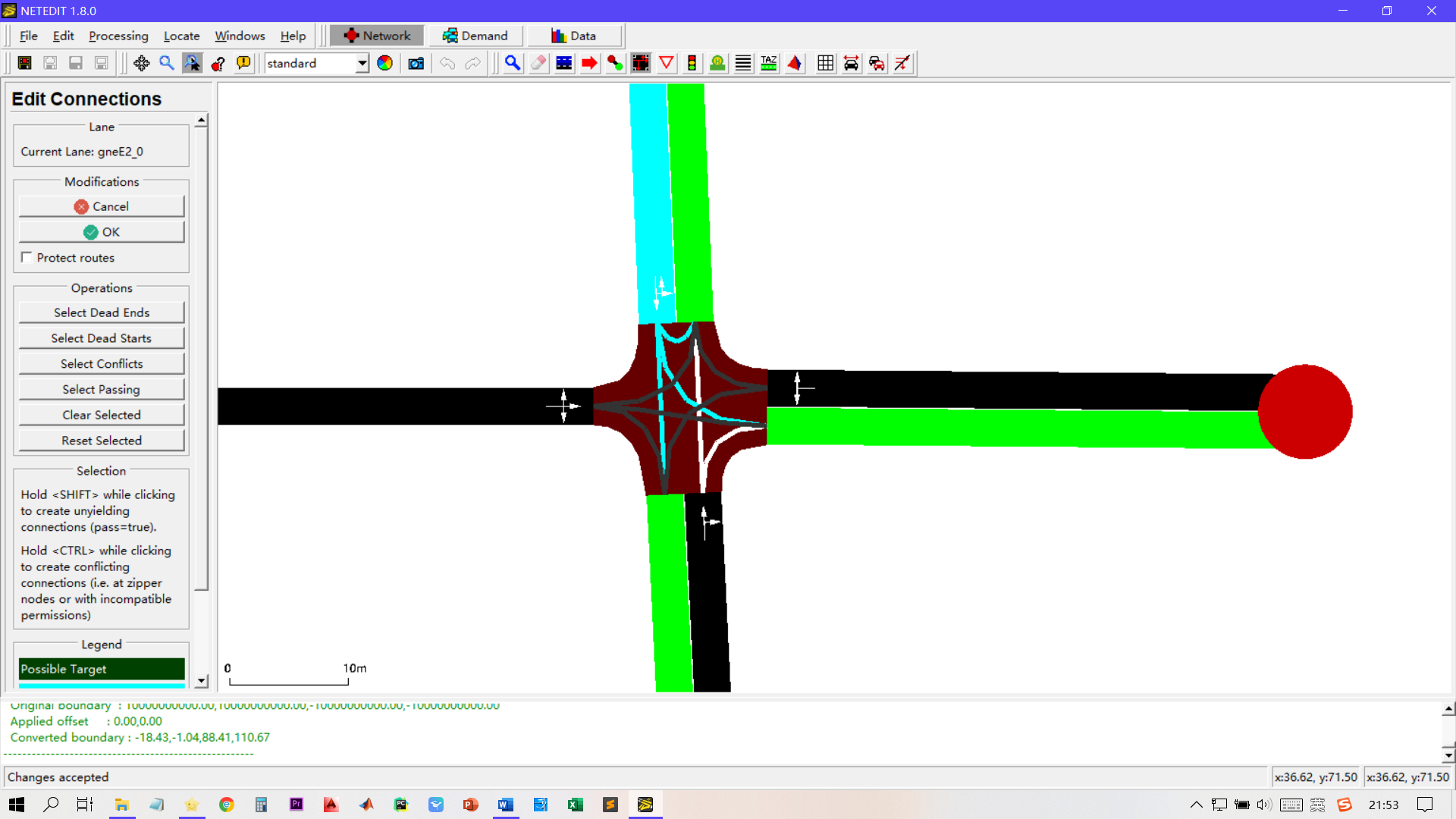Switch to the Demand supermode
The image size is (1456, 819).
475,36
